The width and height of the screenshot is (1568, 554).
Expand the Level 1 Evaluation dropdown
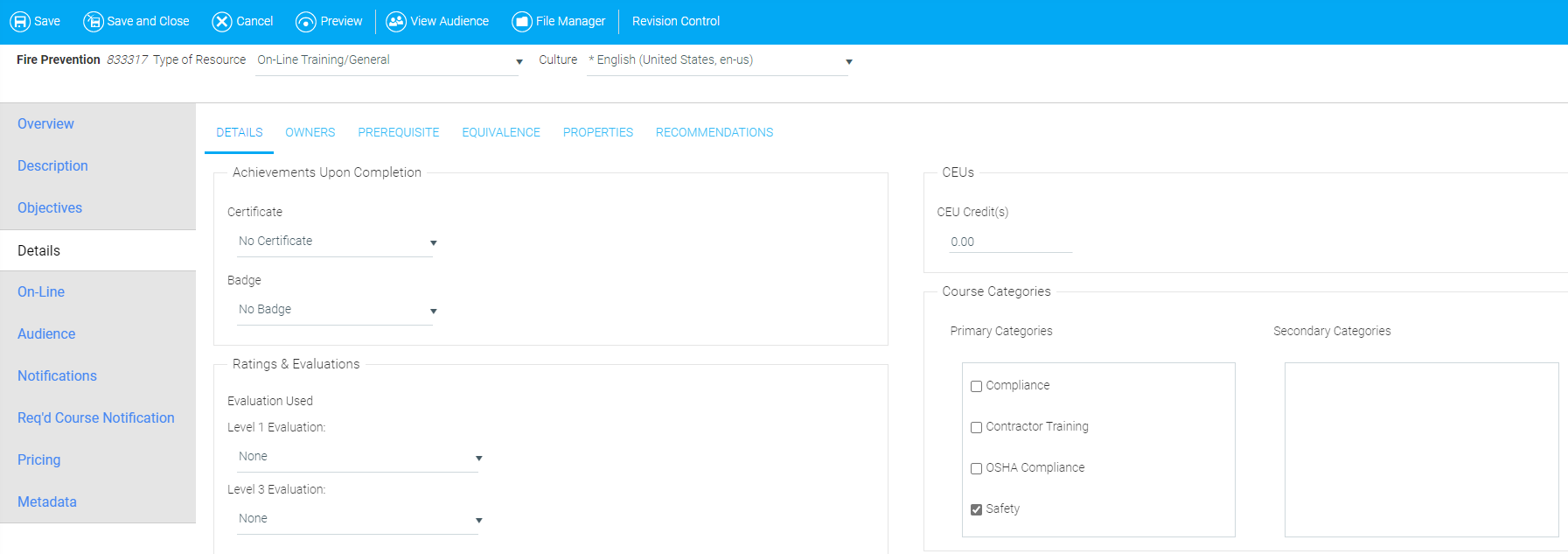point(359,457)
